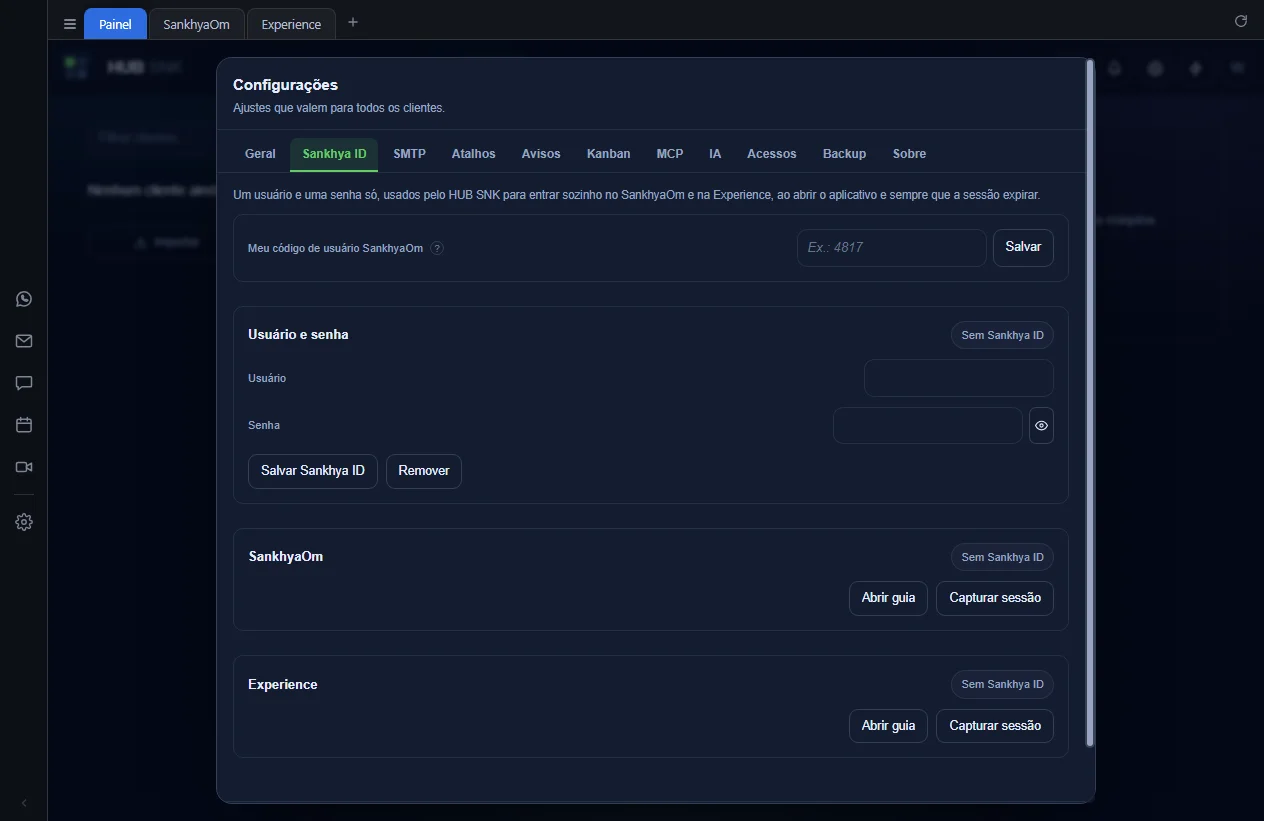This screenshot has height=821, width=1264.
Task: Click the user code field showing Ex.: 4817
Action: pos(891,247)
